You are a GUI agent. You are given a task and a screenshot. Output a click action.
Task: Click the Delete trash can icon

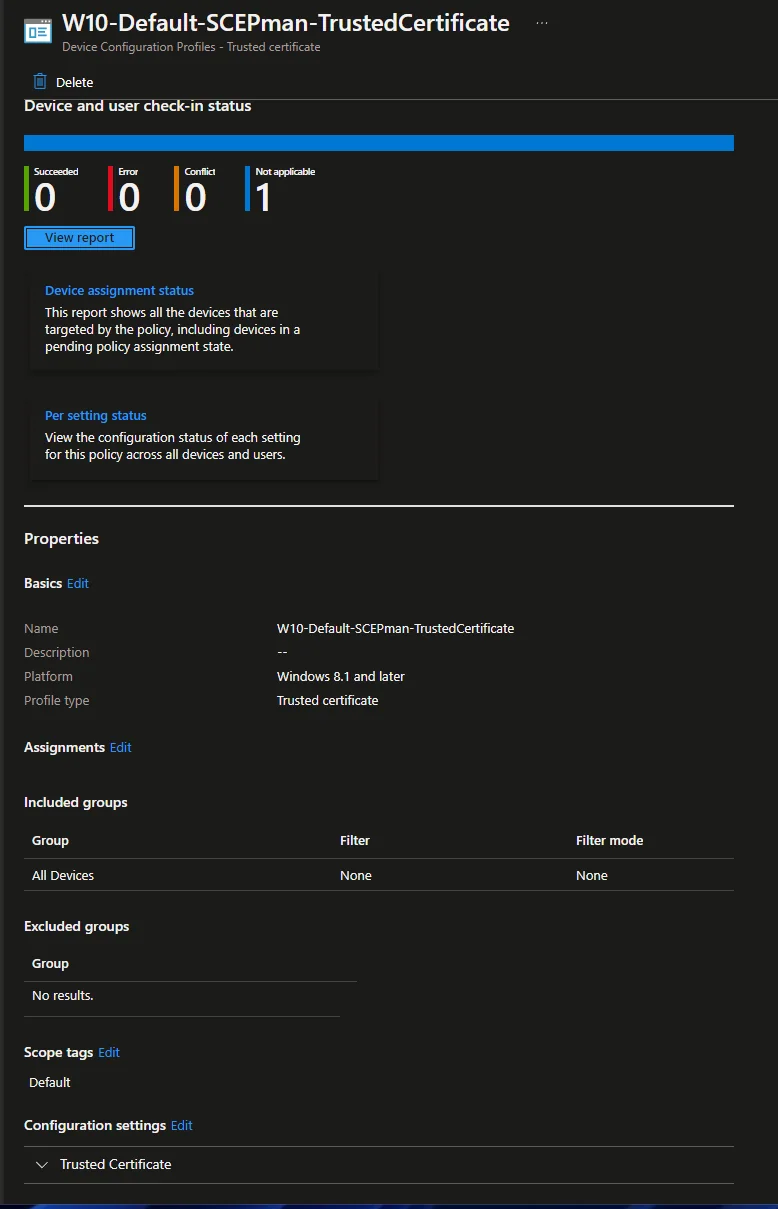point(40,82)
